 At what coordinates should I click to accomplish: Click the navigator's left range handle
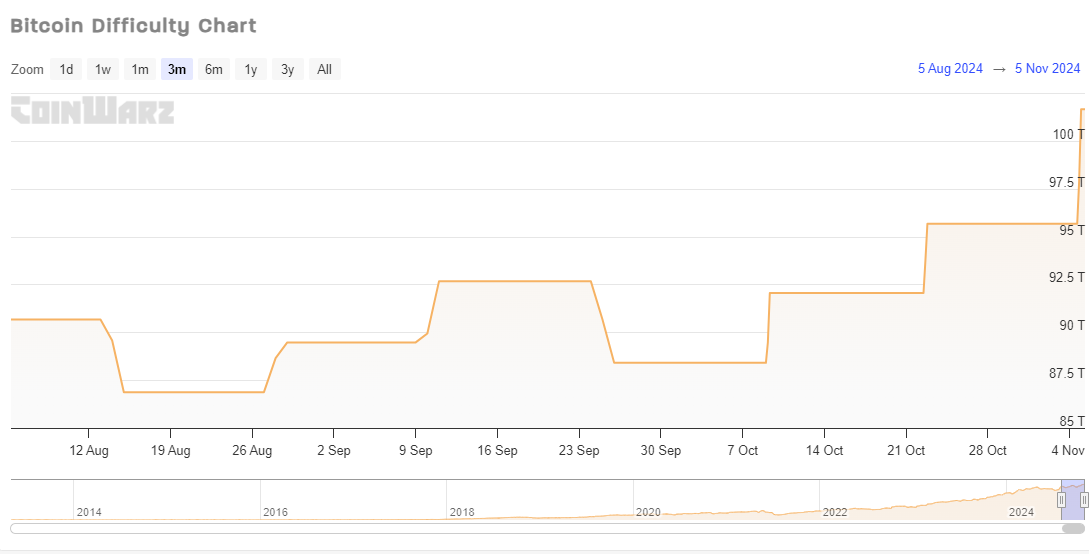pos(1061,500)
